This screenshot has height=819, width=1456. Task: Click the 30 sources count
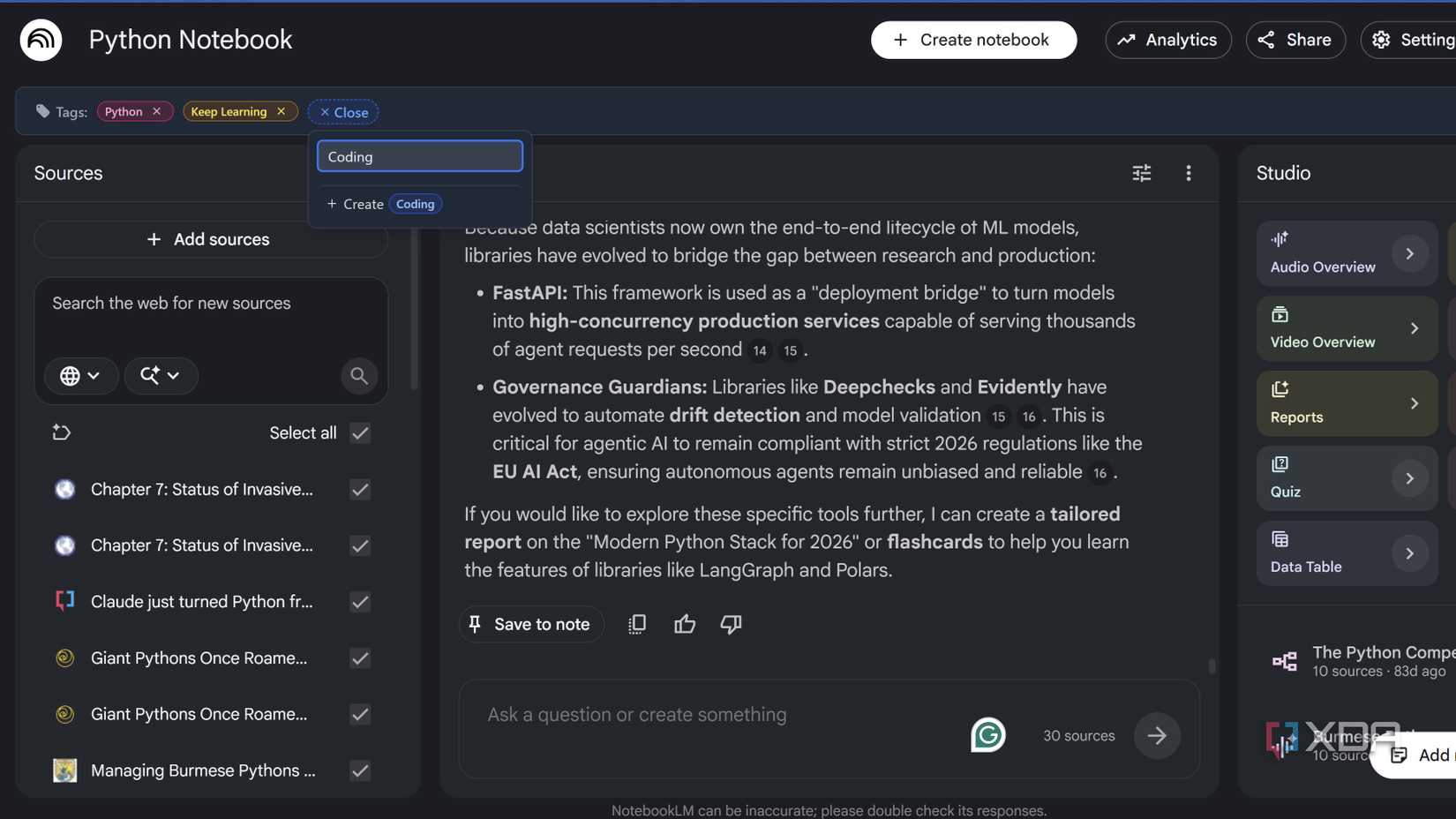(1078, 736)
